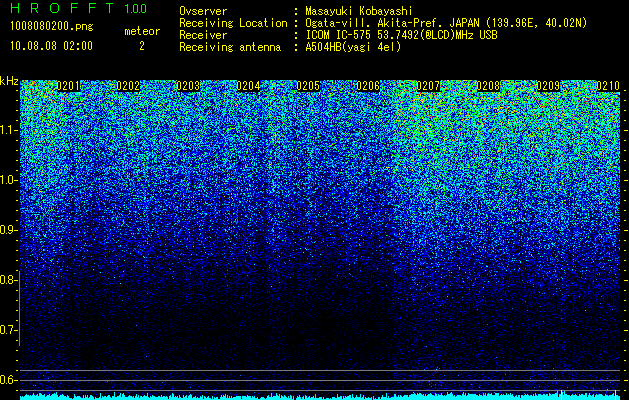Screen dimensions: 629x400
Task: Click the 0210 time marker
Action: point(608,86)
